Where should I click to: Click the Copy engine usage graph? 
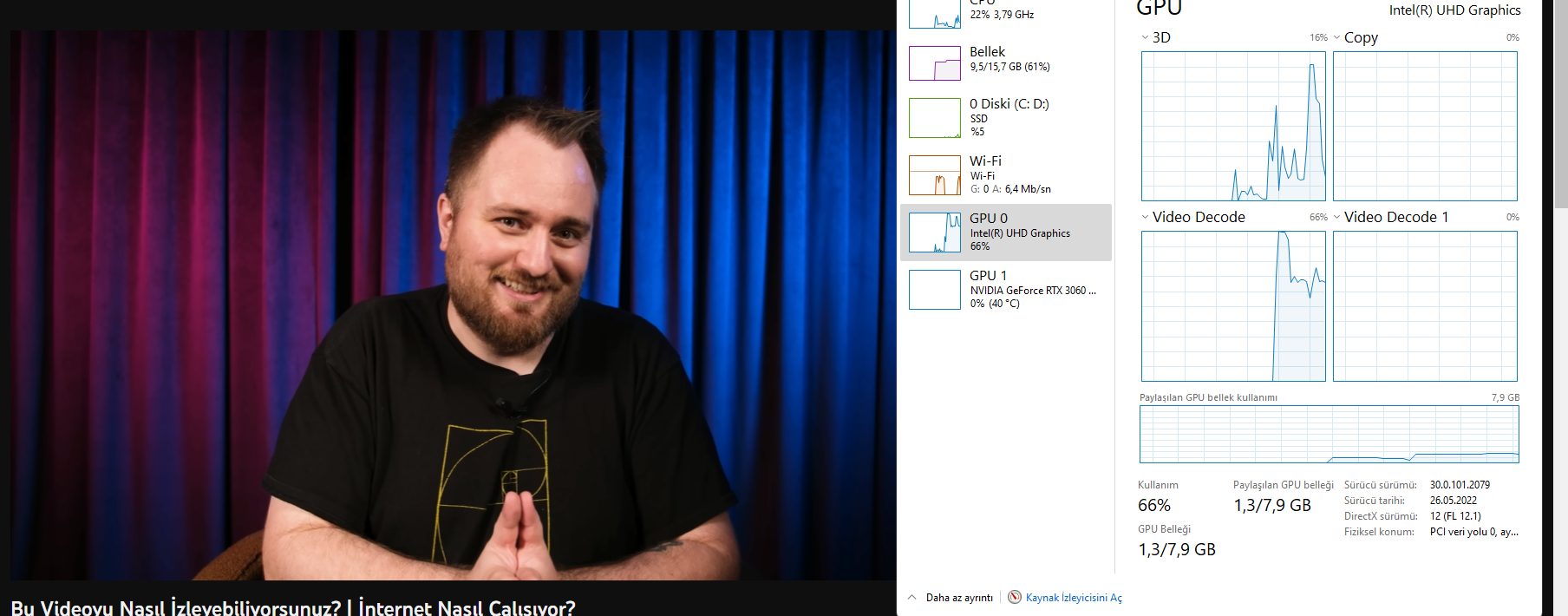(1425, 126)
